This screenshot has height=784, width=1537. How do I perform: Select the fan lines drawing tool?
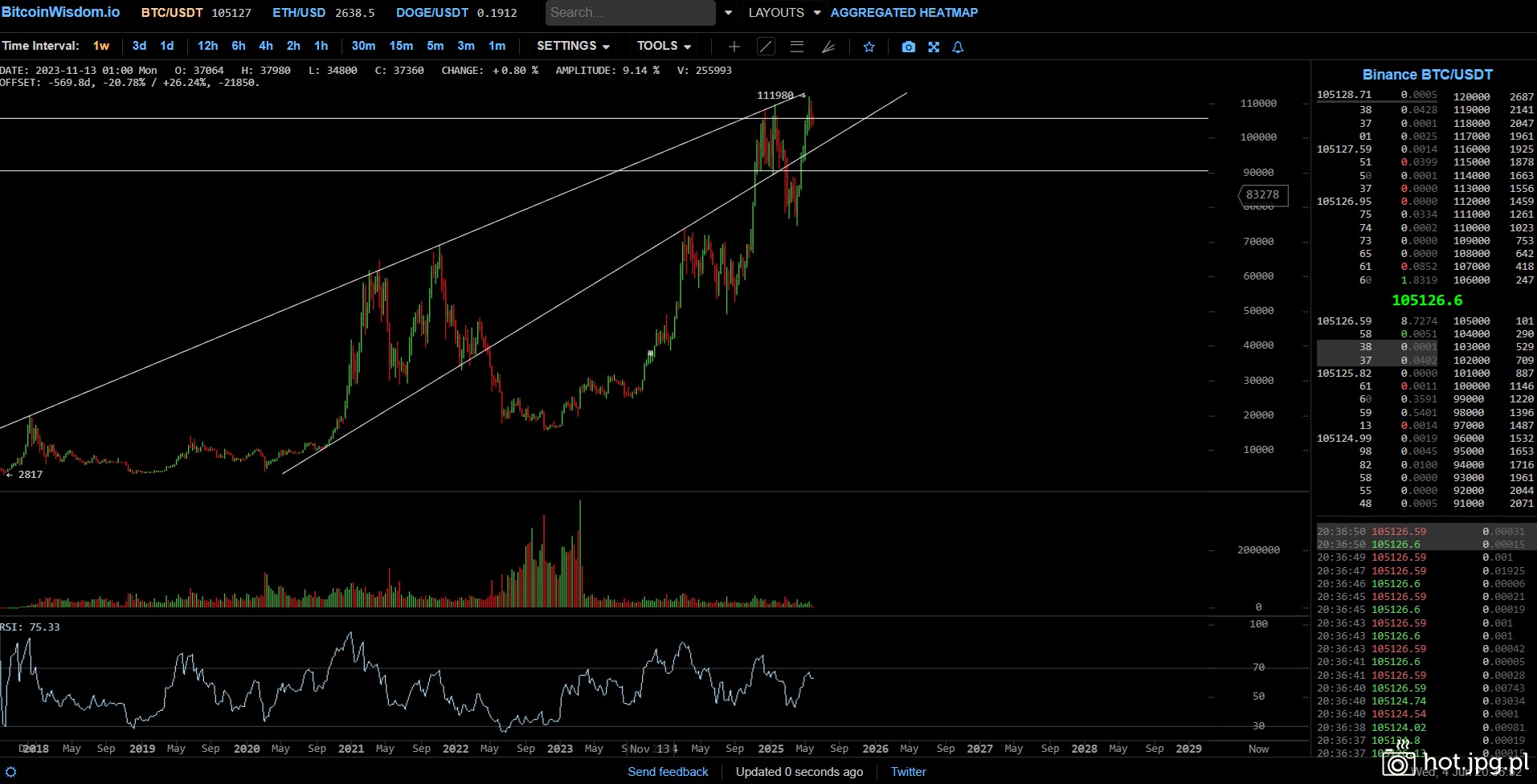coord(828,47)
